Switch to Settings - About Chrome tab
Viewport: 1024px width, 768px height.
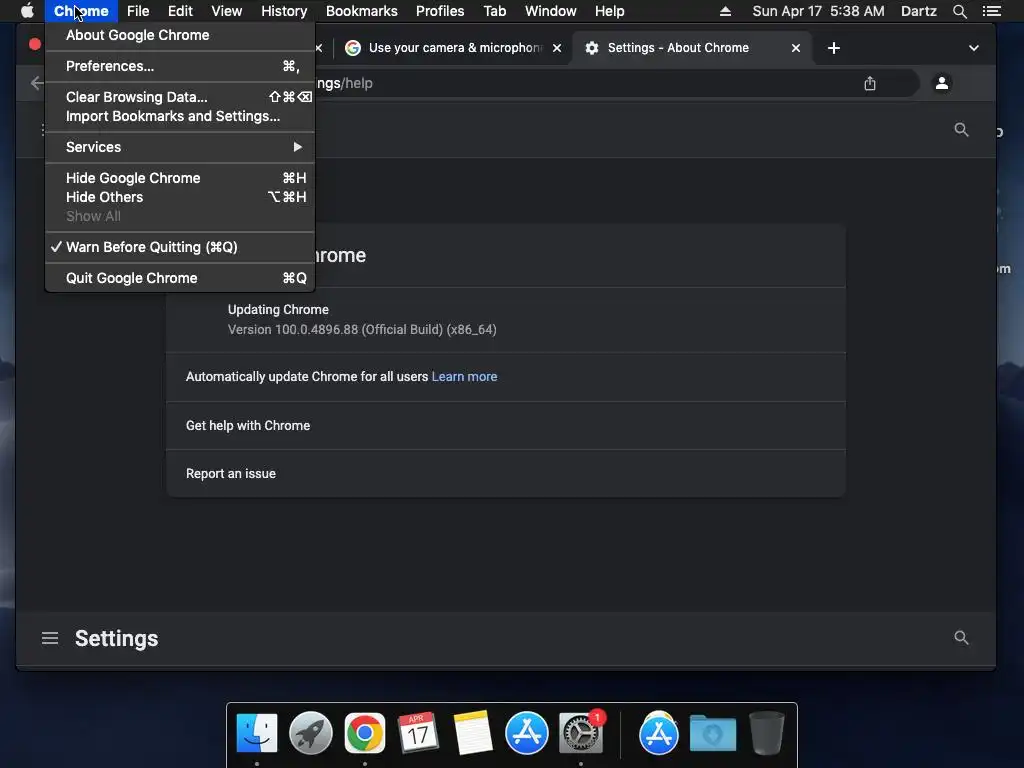pos(692,48)
